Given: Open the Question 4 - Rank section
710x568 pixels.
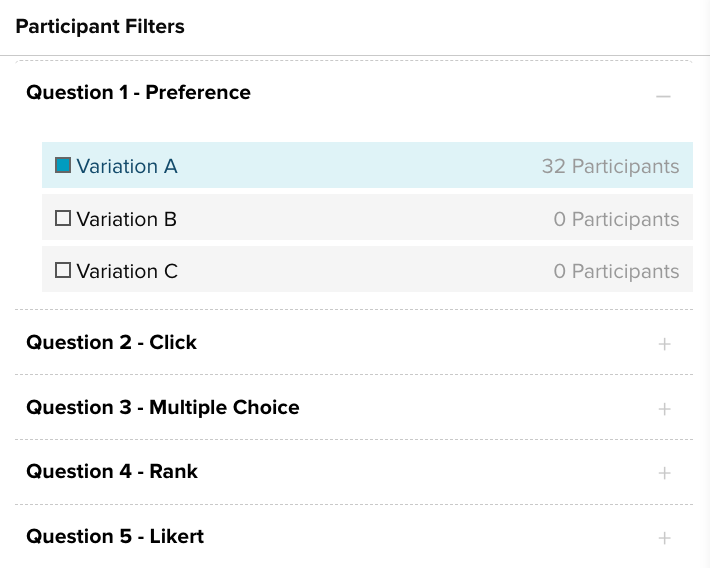Looking at the screenshot, I should click(x=112, y=472).
